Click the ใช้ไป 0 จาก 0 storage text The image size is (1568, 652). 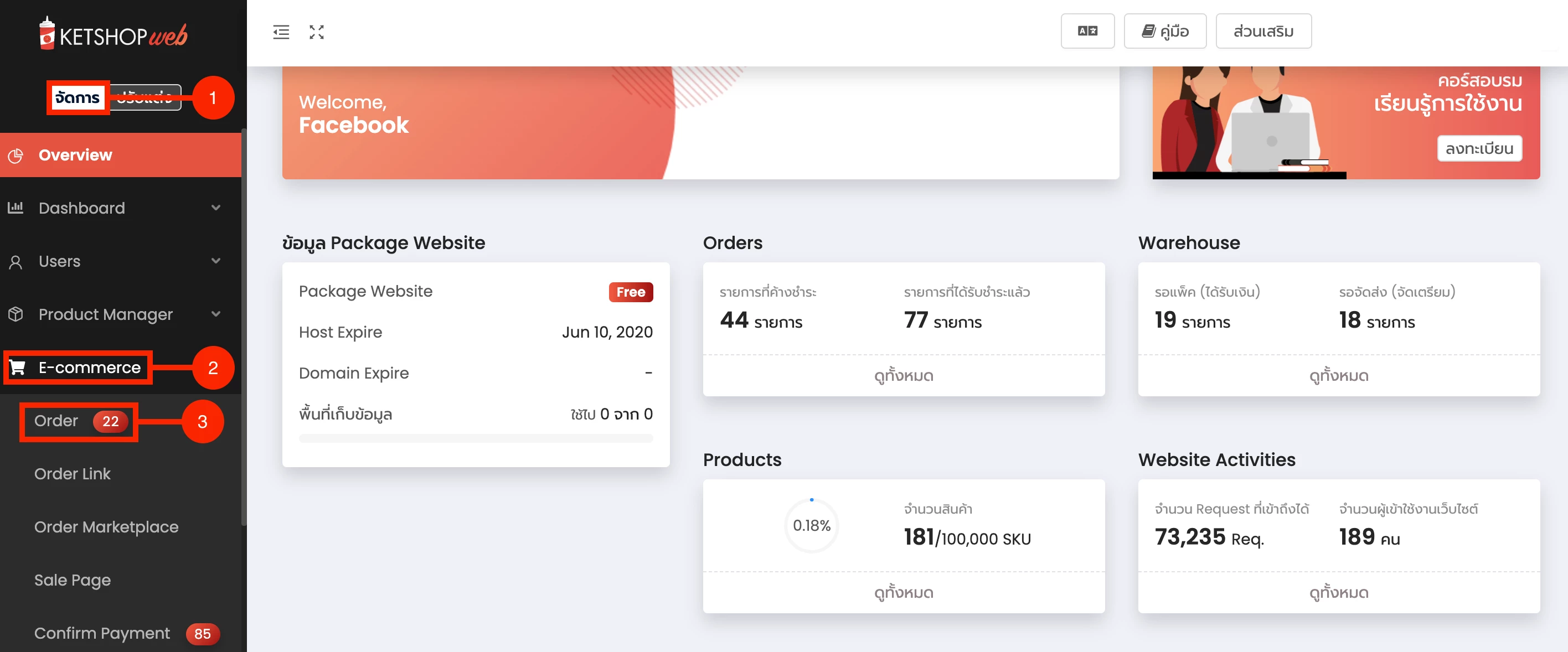pyautogui.click(x=611, y=414)
